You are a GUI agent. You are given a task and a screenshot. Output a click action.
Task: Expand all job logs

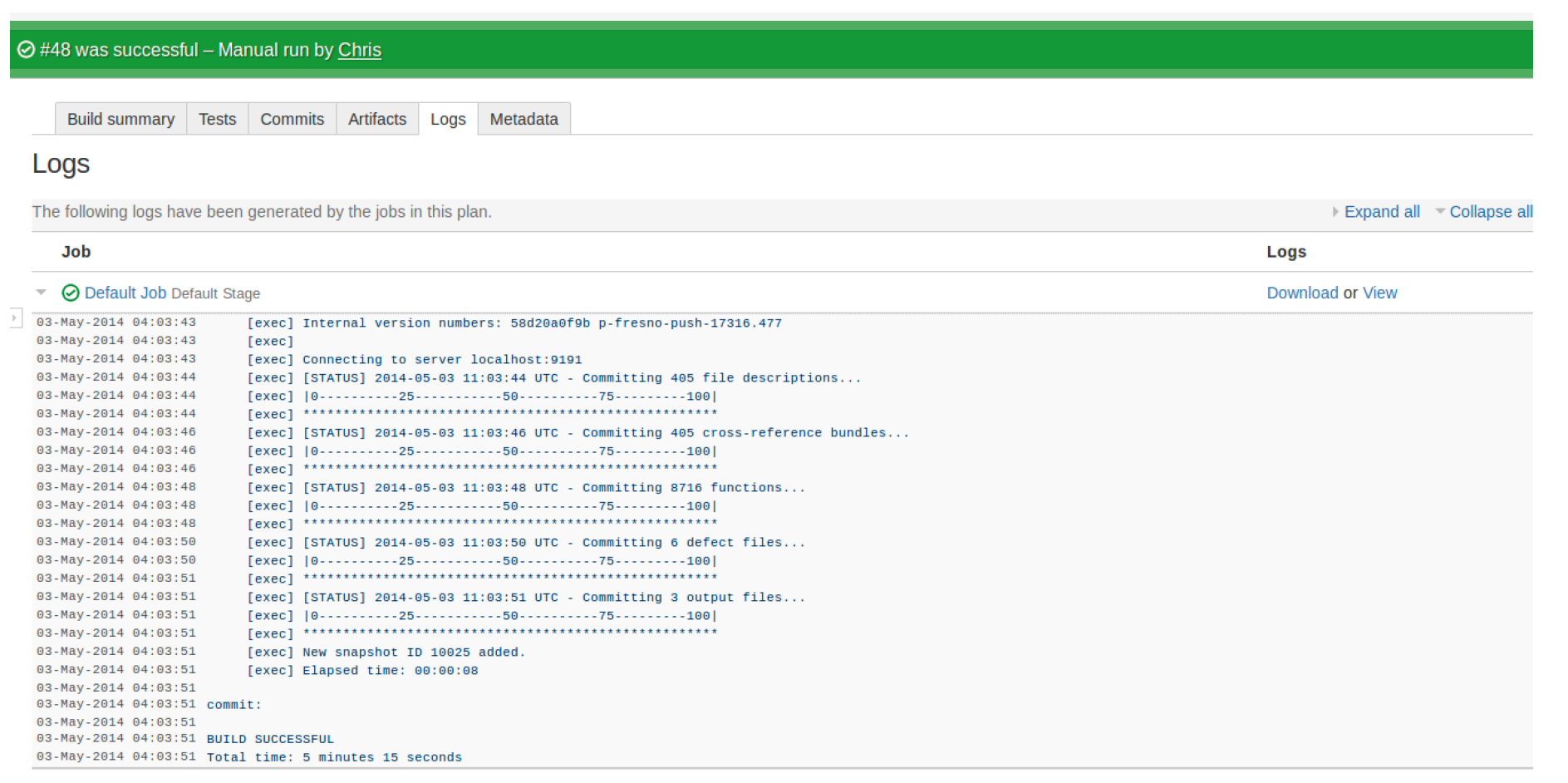(x=1381, y=212)
